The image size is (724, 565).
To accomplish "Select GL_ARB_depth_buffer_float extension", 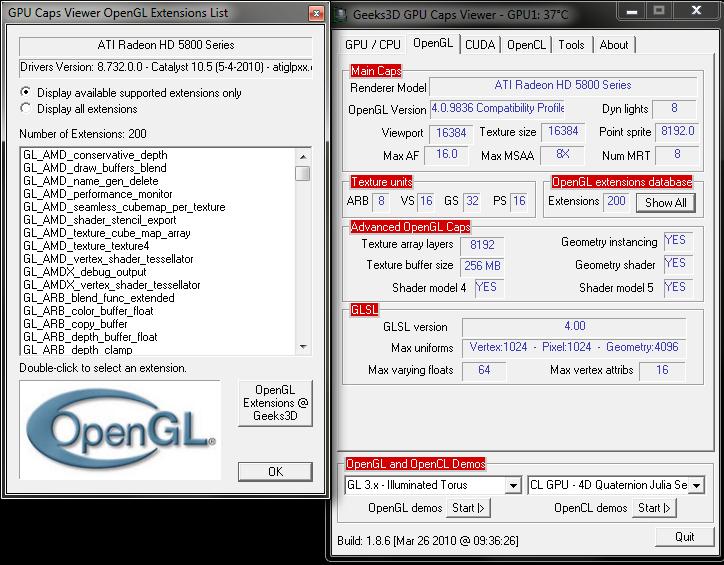I will click(90, 337).
